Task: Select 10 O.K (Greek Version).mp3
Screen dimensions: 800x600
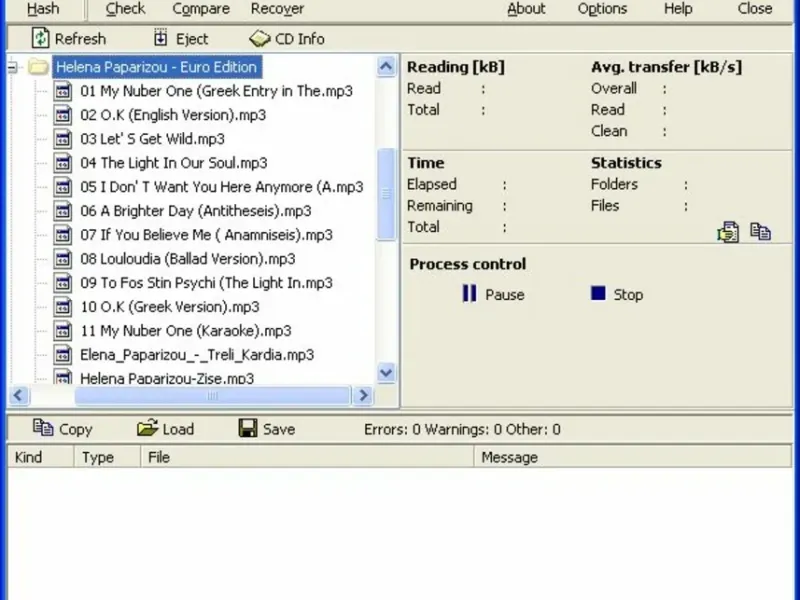Action: (169, 307)
